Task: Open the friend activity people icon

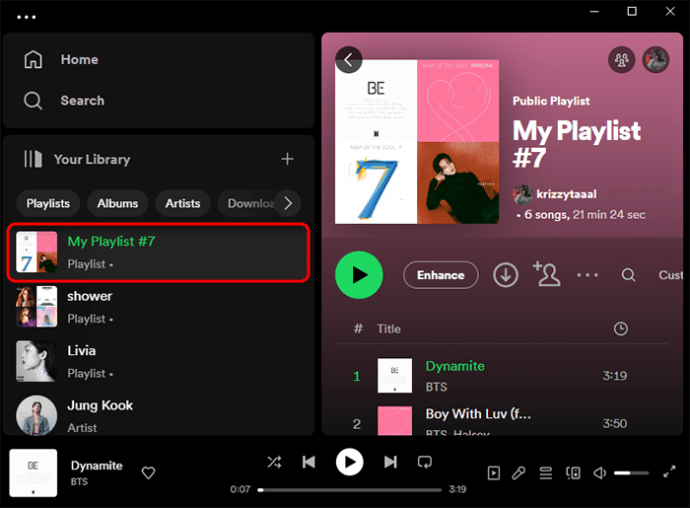Action: (621, 59)
